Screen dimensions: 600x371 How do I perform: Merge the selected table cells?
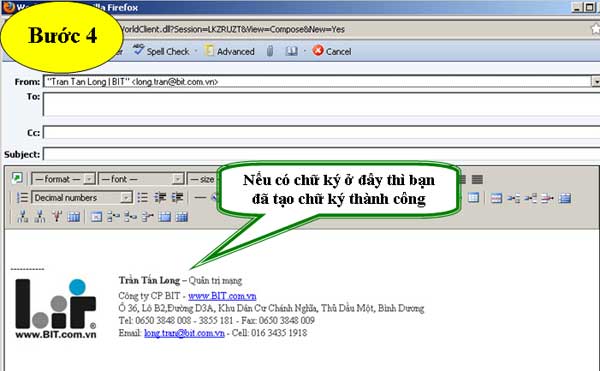point(165,217)
